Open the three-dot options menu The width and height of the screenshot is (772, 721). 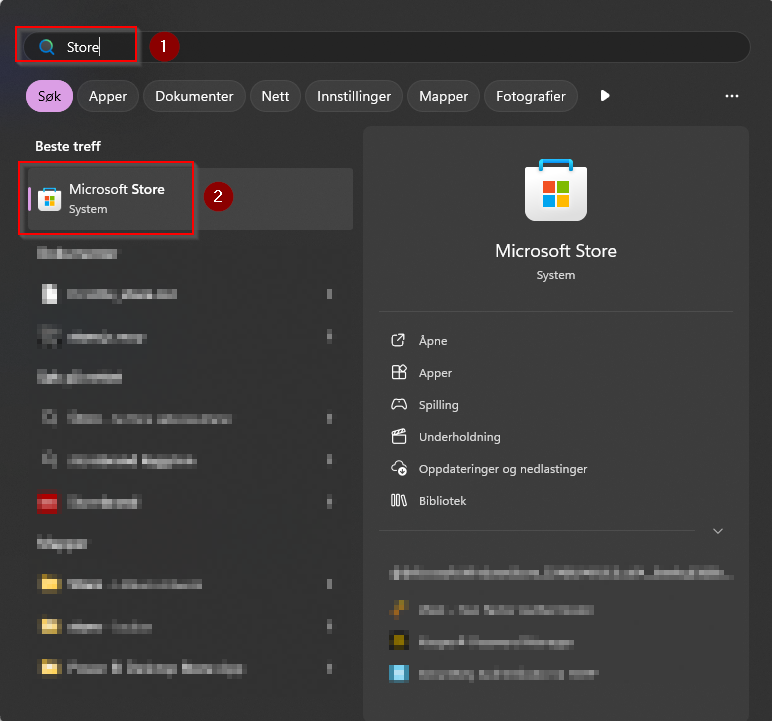[x=732, y=96]
